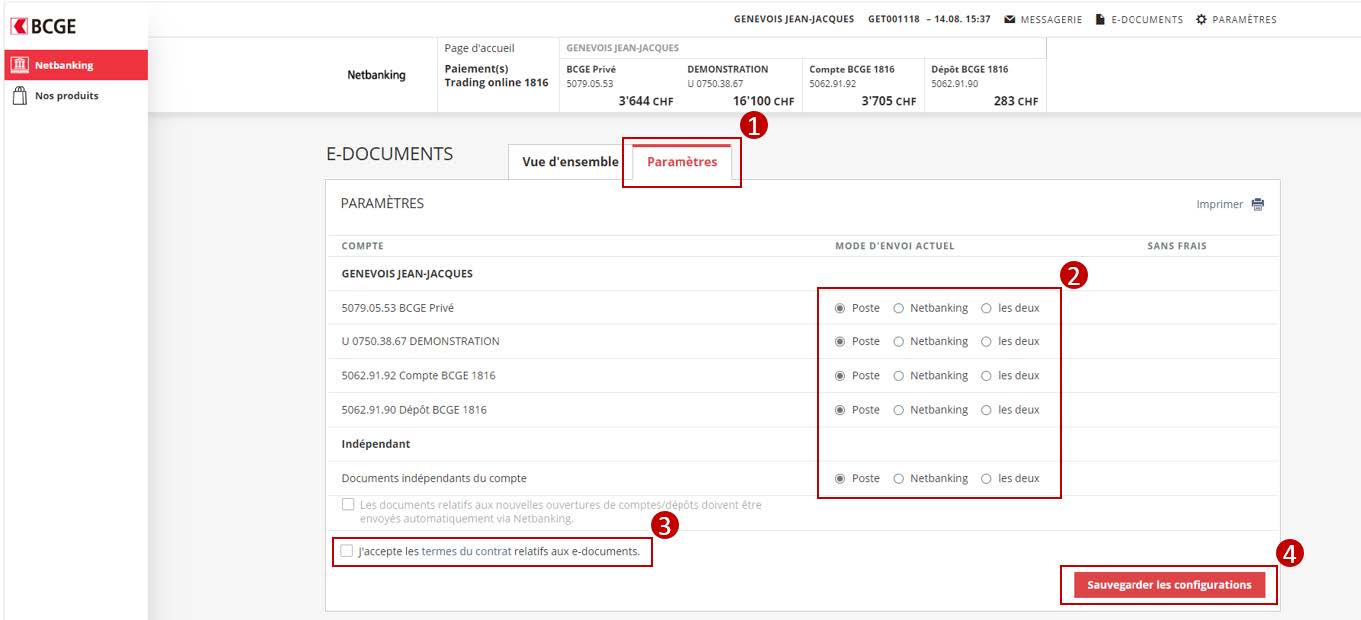Select Netbanking for Documents indépendants du compte
The width and height of the screenshot is (1361, 620).
click(898, 478)
